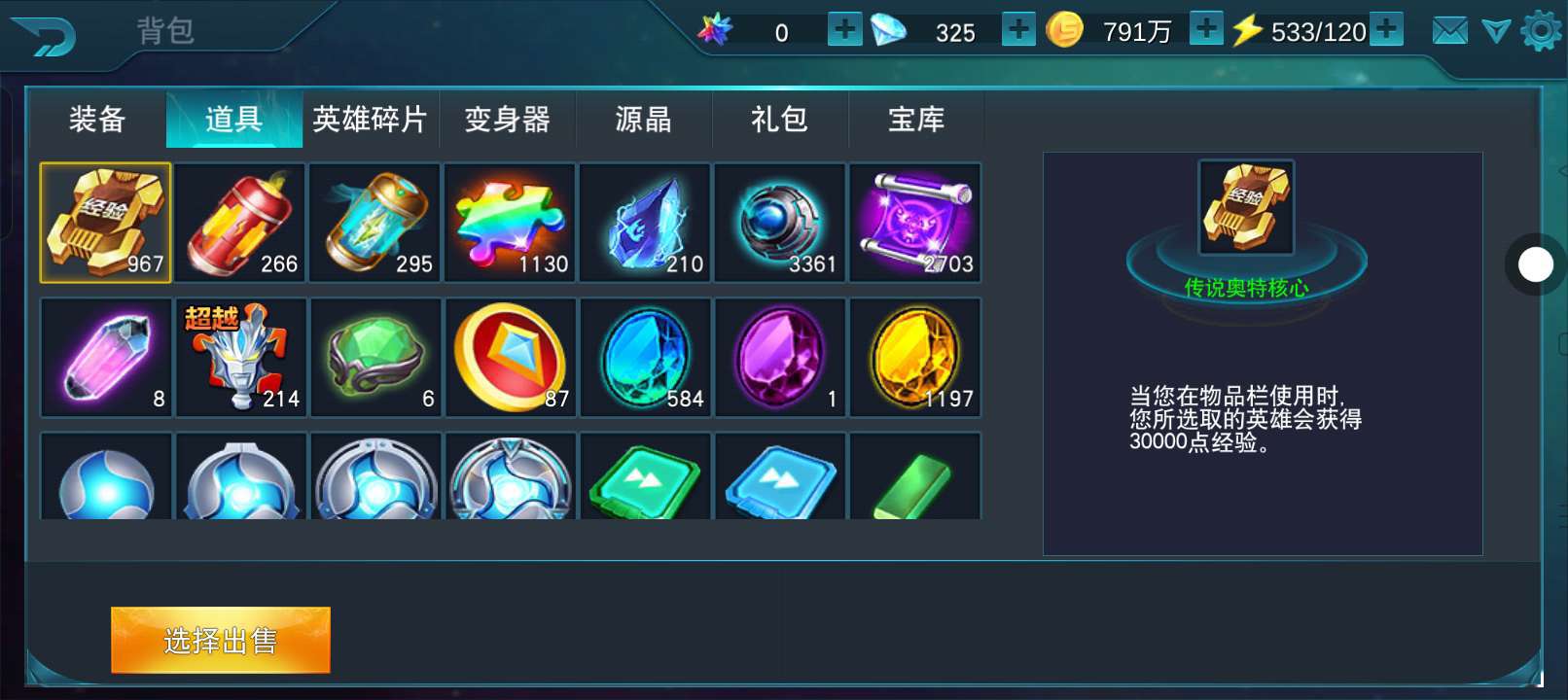This screenshot has width=1568, height=700.
Task: Open the 礼包 tab
Action: click(x=780, y=120)
